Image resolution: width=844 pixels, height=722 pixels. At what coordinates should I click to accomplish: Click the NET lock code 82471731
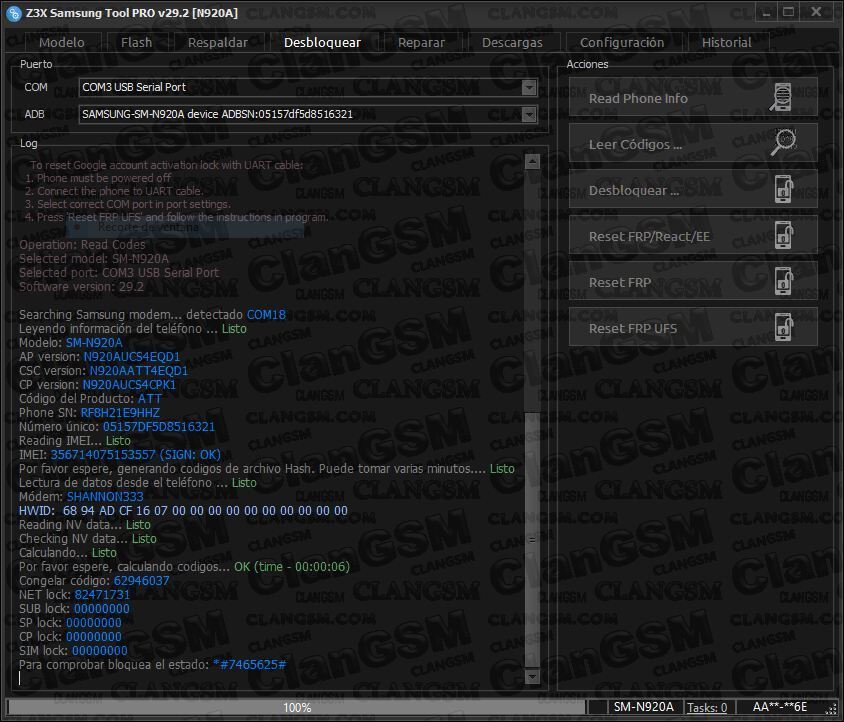(102, 594)
